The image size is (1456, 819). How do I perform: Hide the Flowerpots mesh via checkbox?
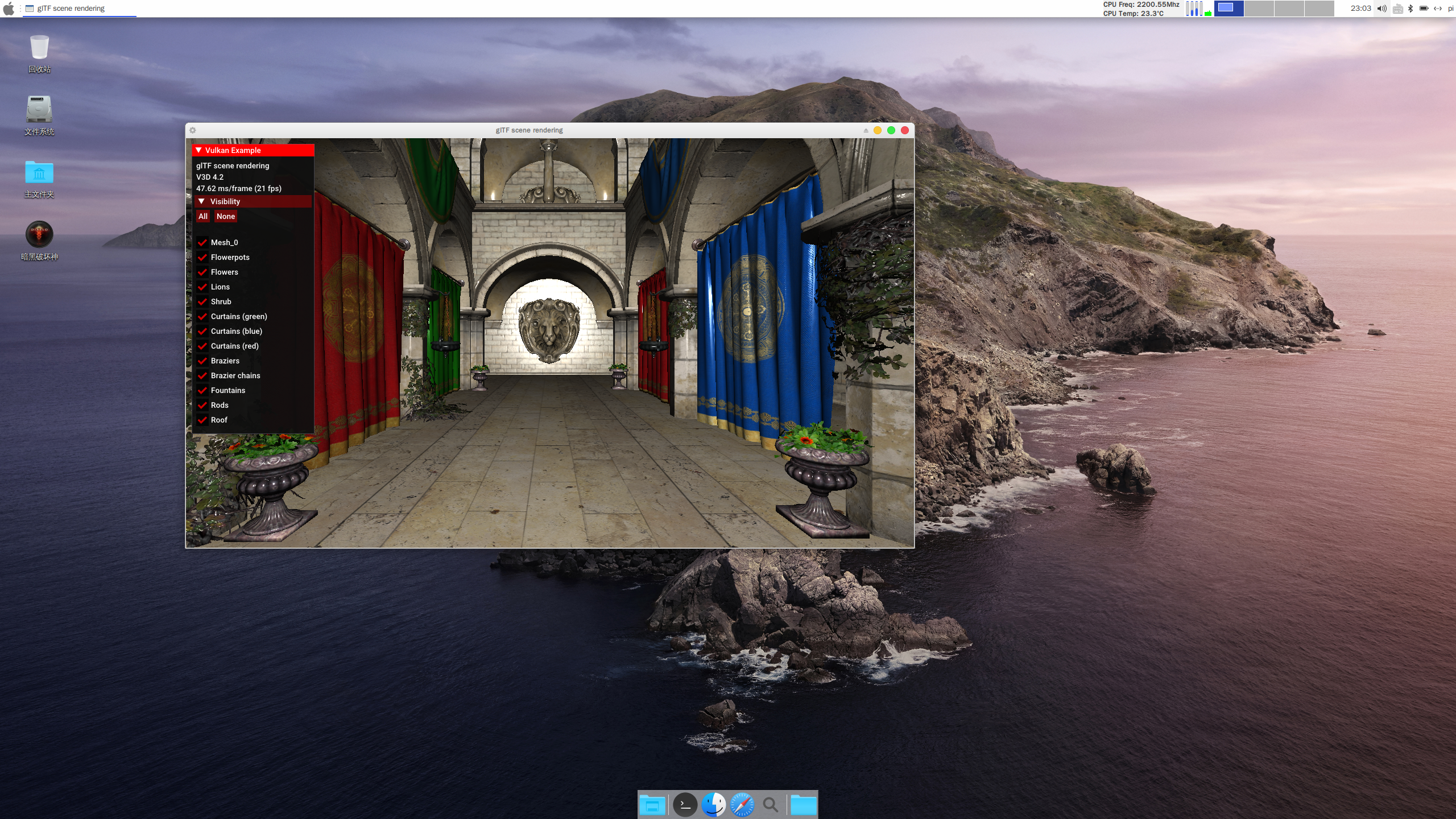click(202, 257)
